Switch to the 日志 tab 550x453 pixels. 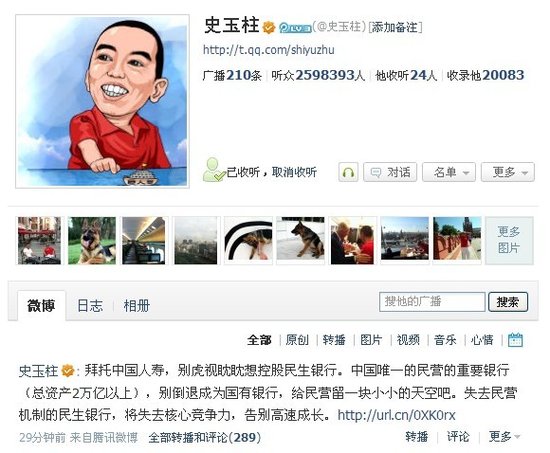(90, 306)
